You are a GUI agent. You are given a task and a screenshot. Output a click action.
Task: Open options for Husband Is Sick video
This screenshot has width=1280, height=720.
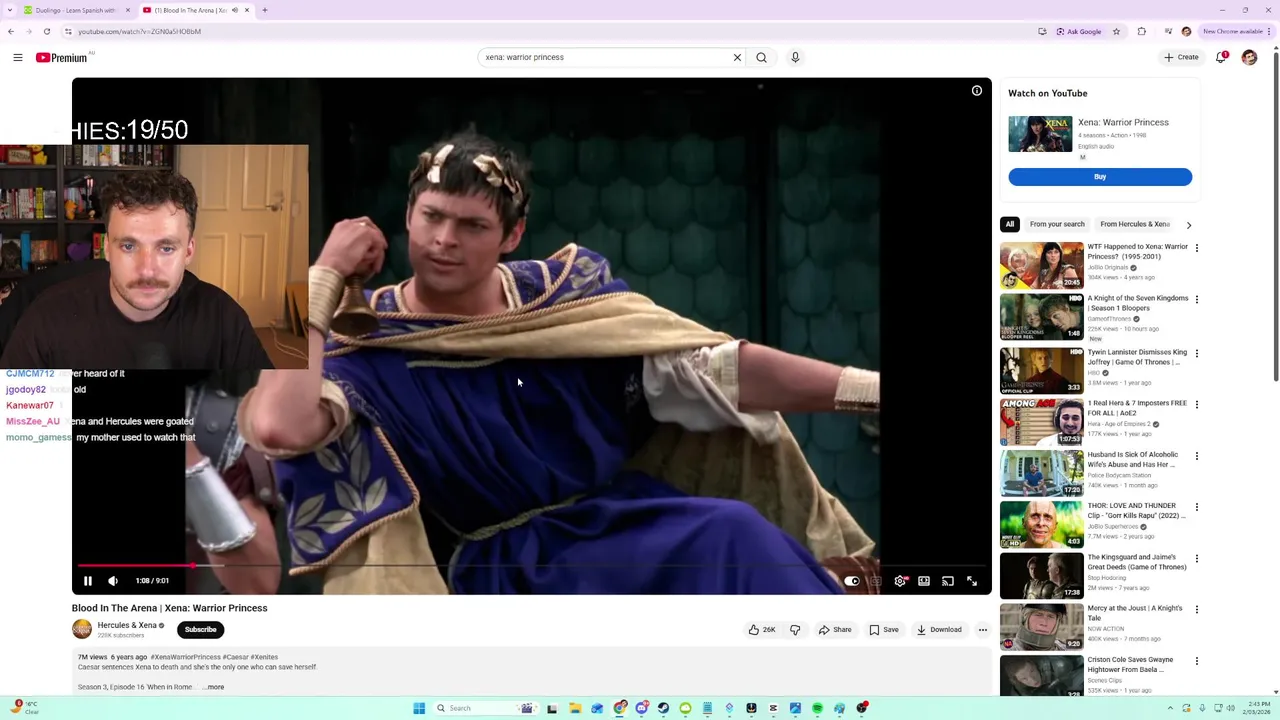point(1197,456)
